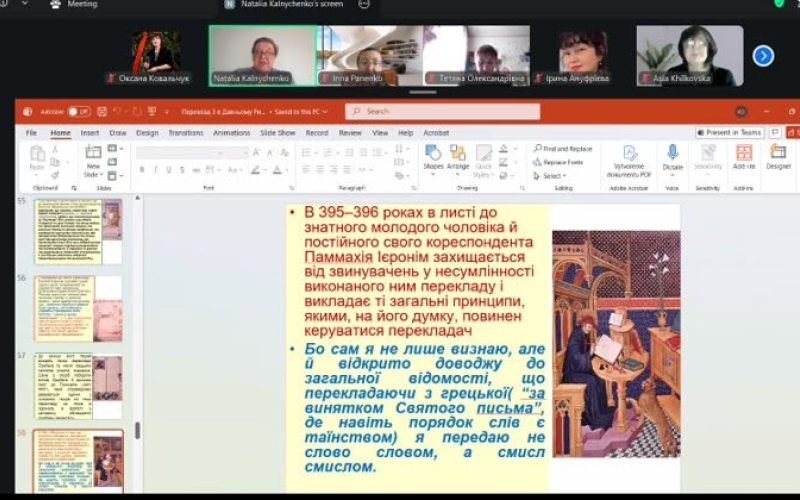Click the Align Left paragraph icon

306,169
